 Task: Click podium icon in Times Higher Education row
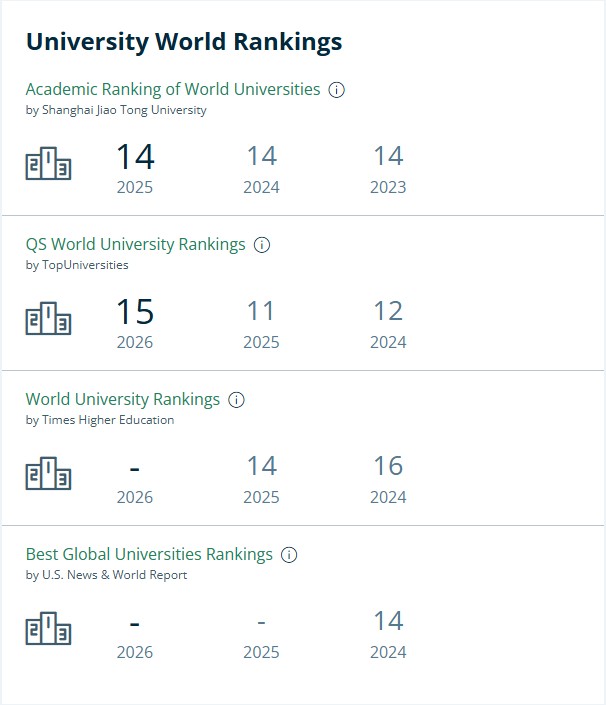point(48,473)
